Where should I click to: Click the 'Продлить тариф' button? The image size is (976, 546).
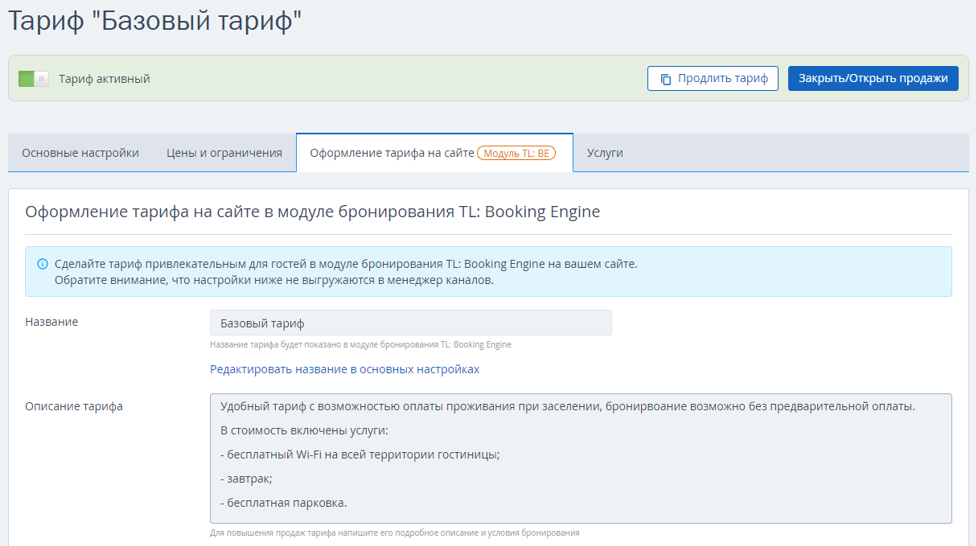(713, 78)
